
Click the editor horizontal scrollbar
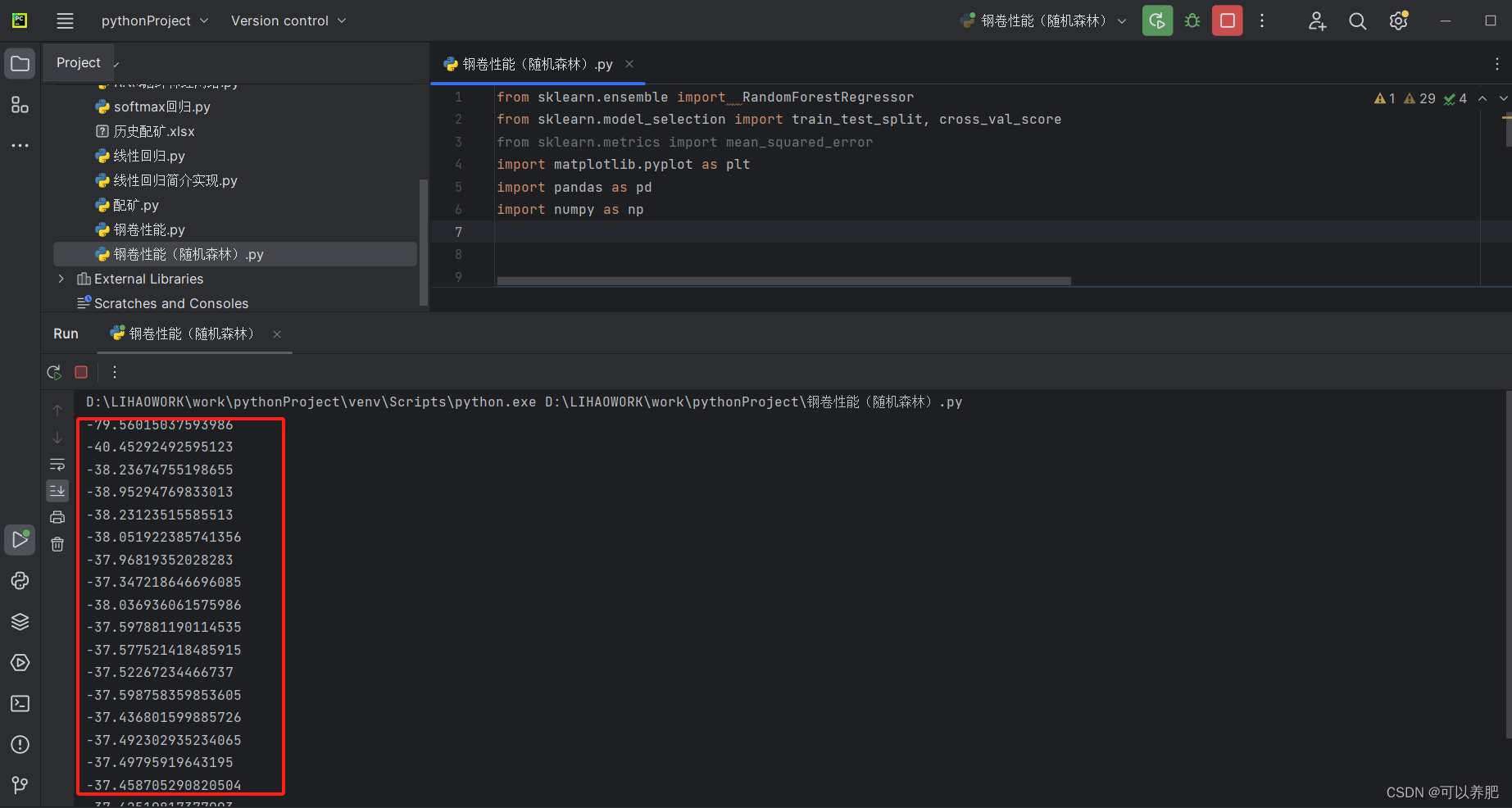pos(783,281)
